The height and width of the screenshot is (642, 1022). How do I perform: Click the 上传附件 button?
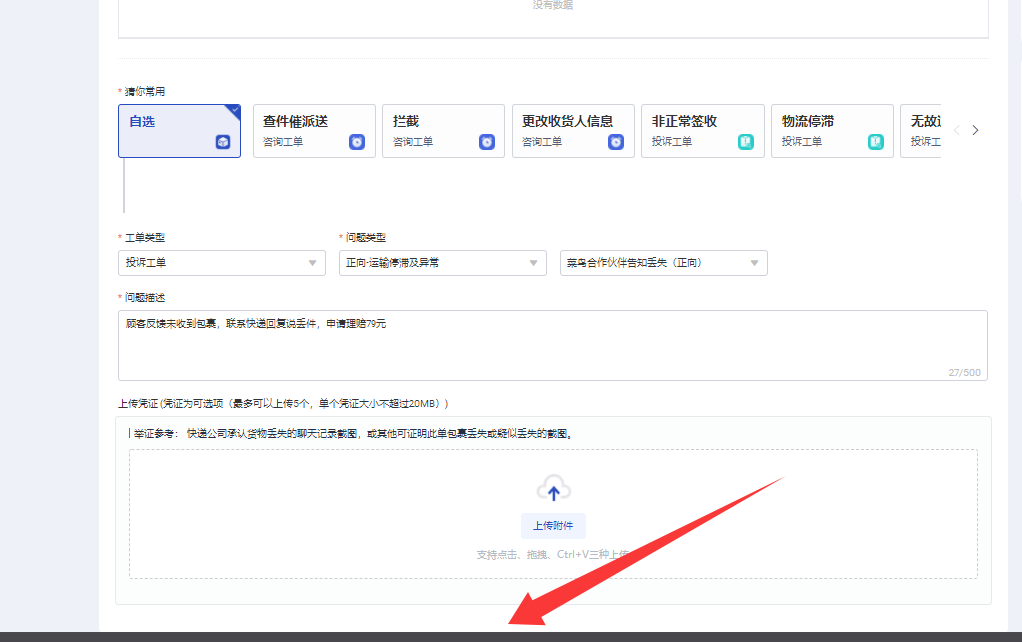(553, 525)
